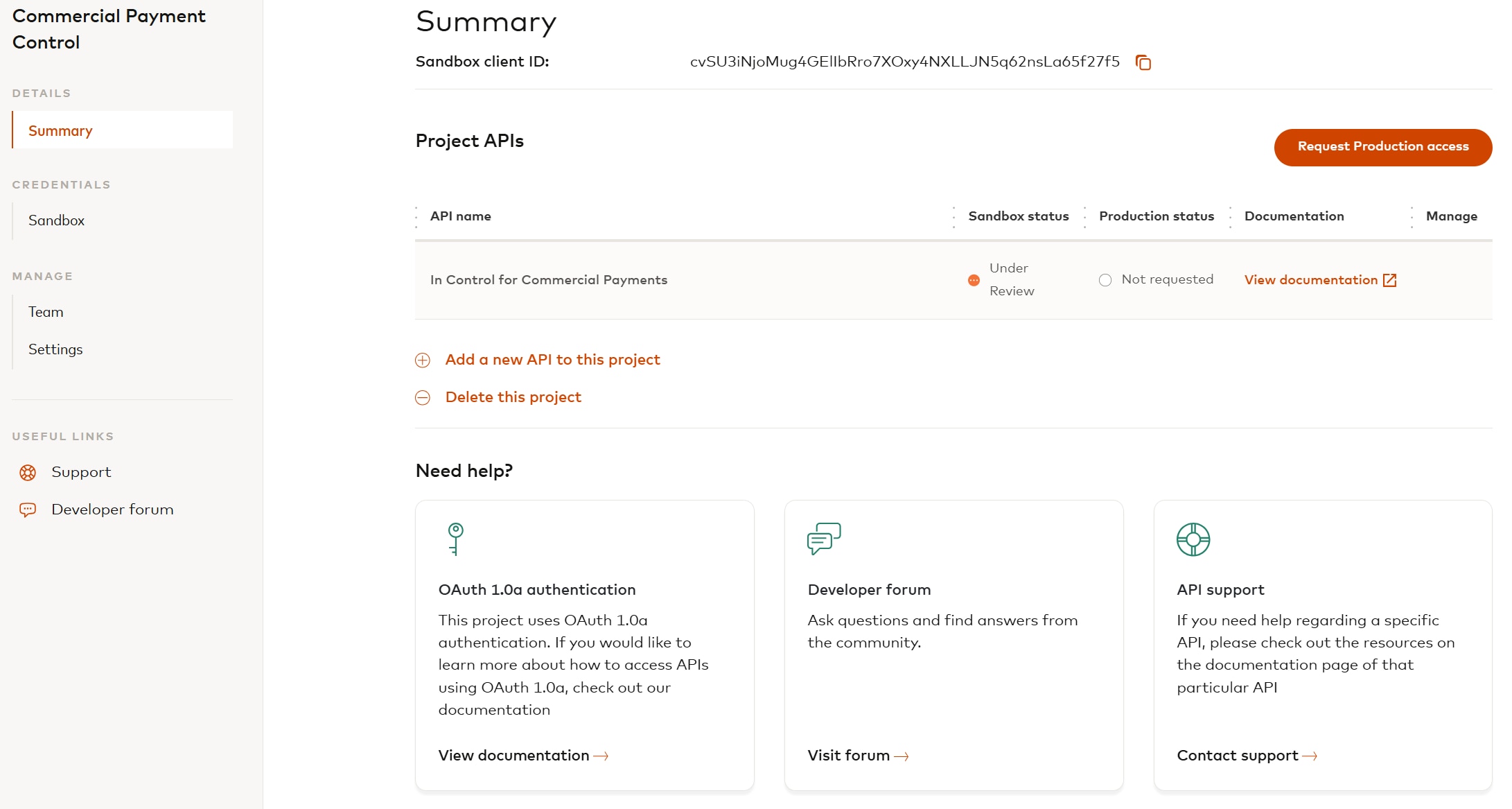
Task: Click the plus circle icon for adding API
Action: [x=423, y=360]
